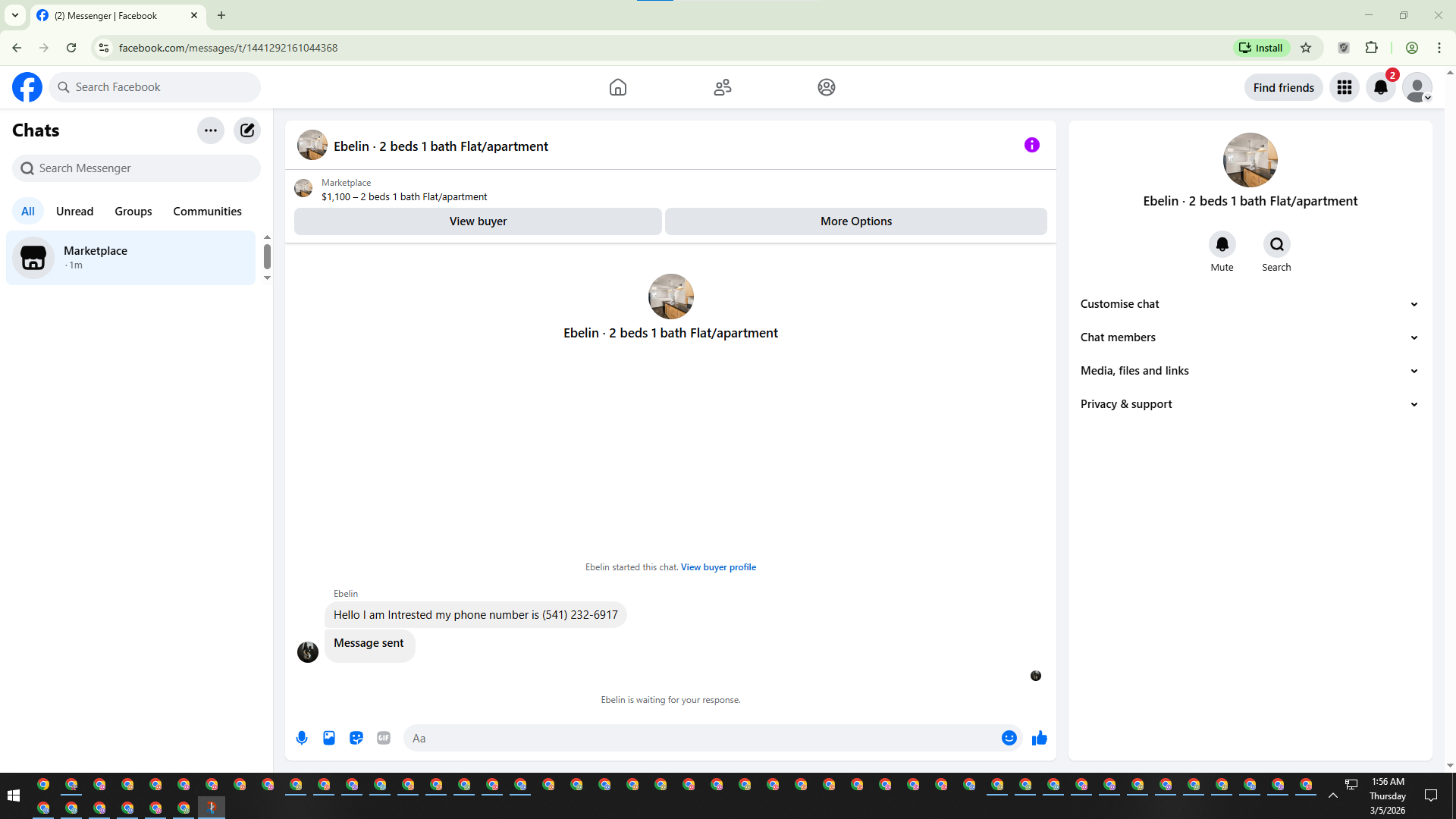This screenshot has width=1456, height=819.
Task: Click the More Options button
Action: [x=856, y=221]
